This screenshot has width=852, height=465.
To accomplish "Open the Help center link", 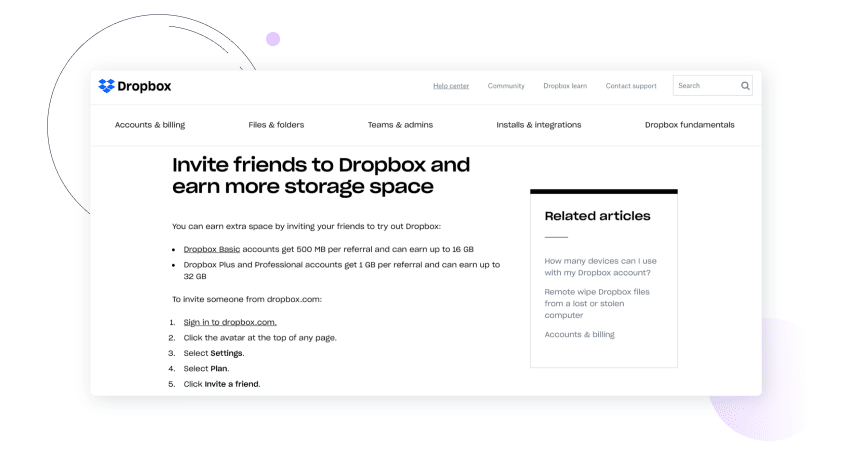I will pyautogui.click(x=451, y=86).
